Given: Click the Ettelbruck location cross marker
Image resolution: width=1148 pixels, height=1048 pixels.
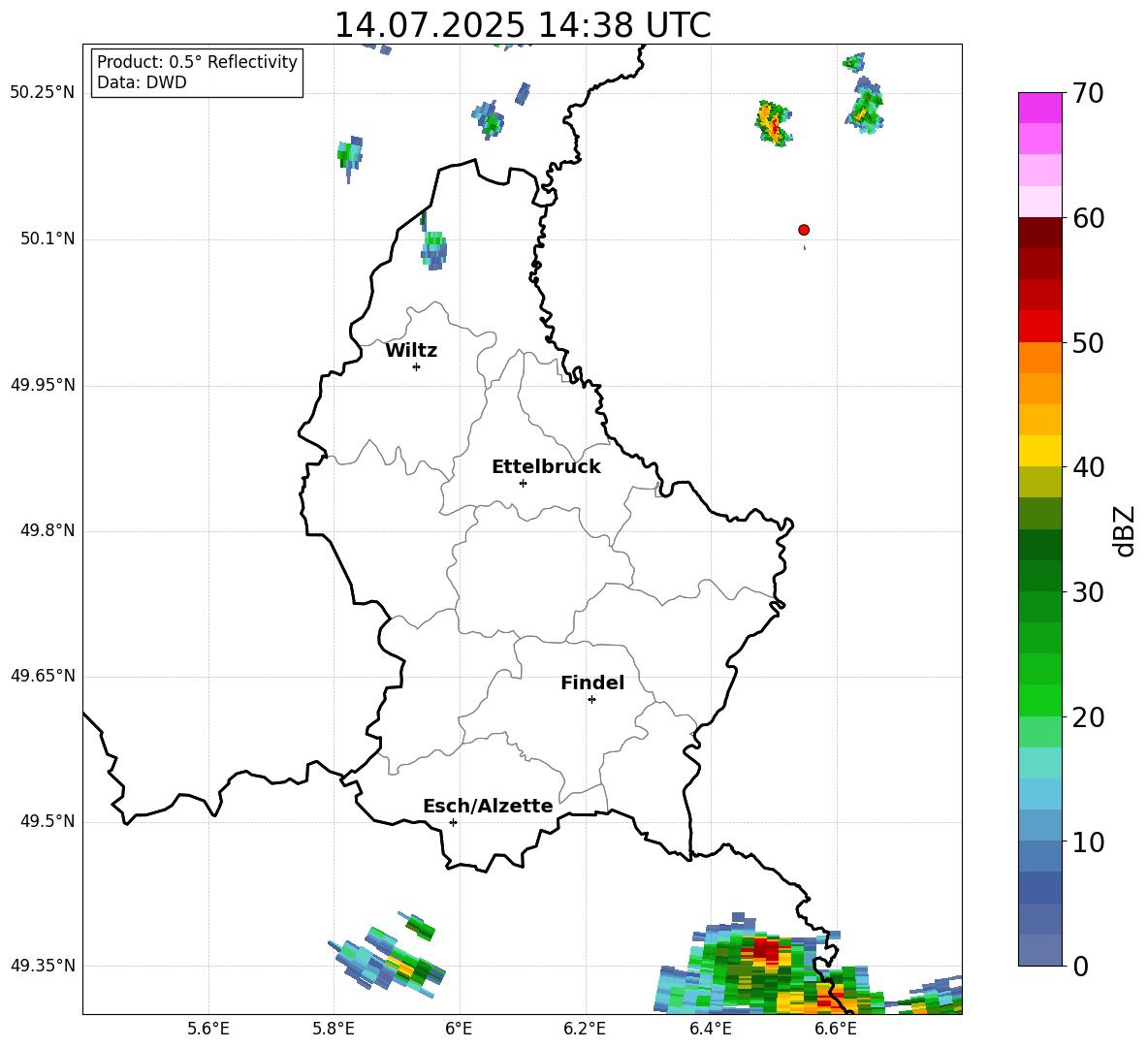Looking at the screenshot, I should click(523, 483).
